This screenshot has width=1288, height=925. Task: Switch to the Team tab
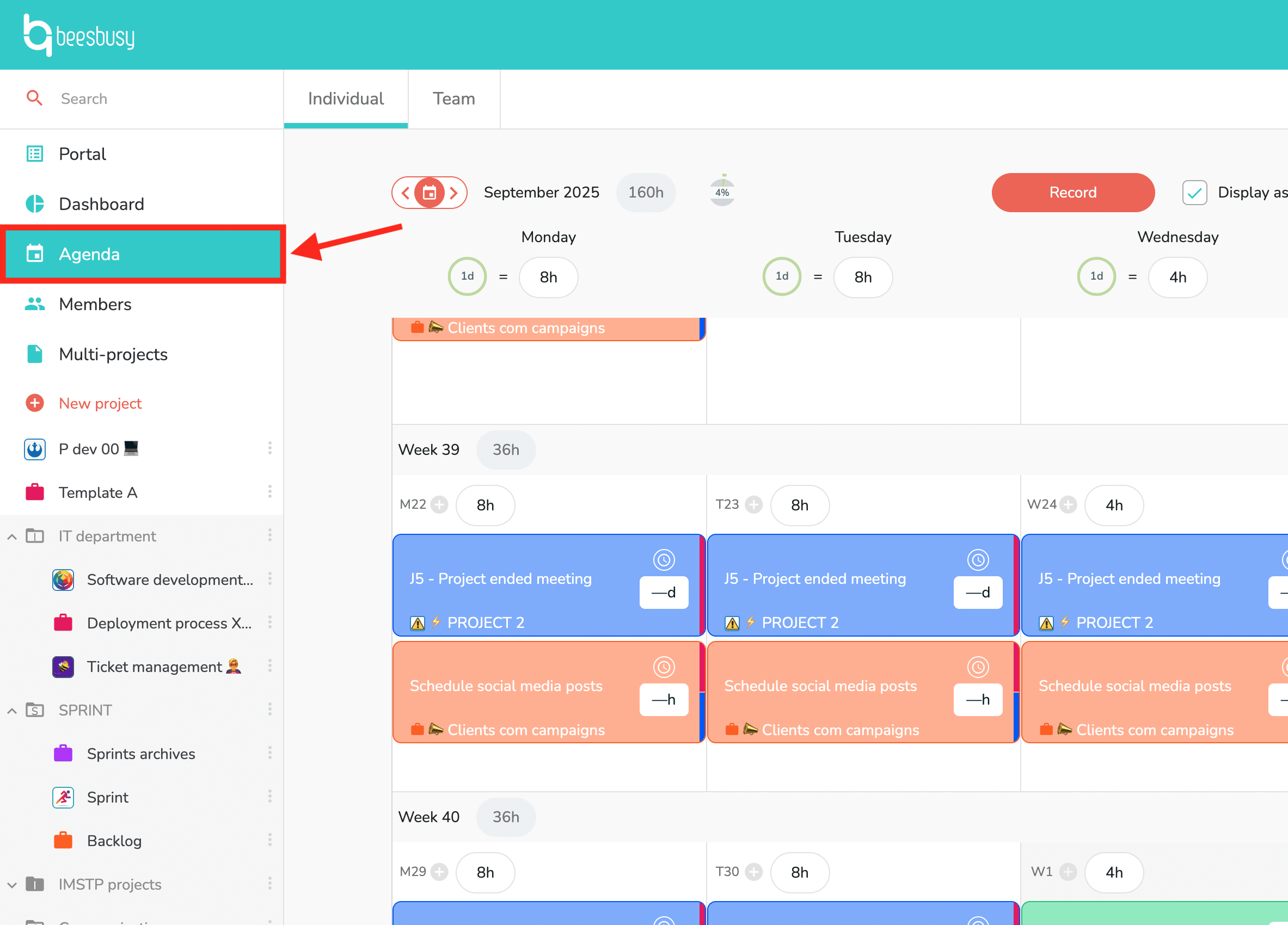[454, 98]
